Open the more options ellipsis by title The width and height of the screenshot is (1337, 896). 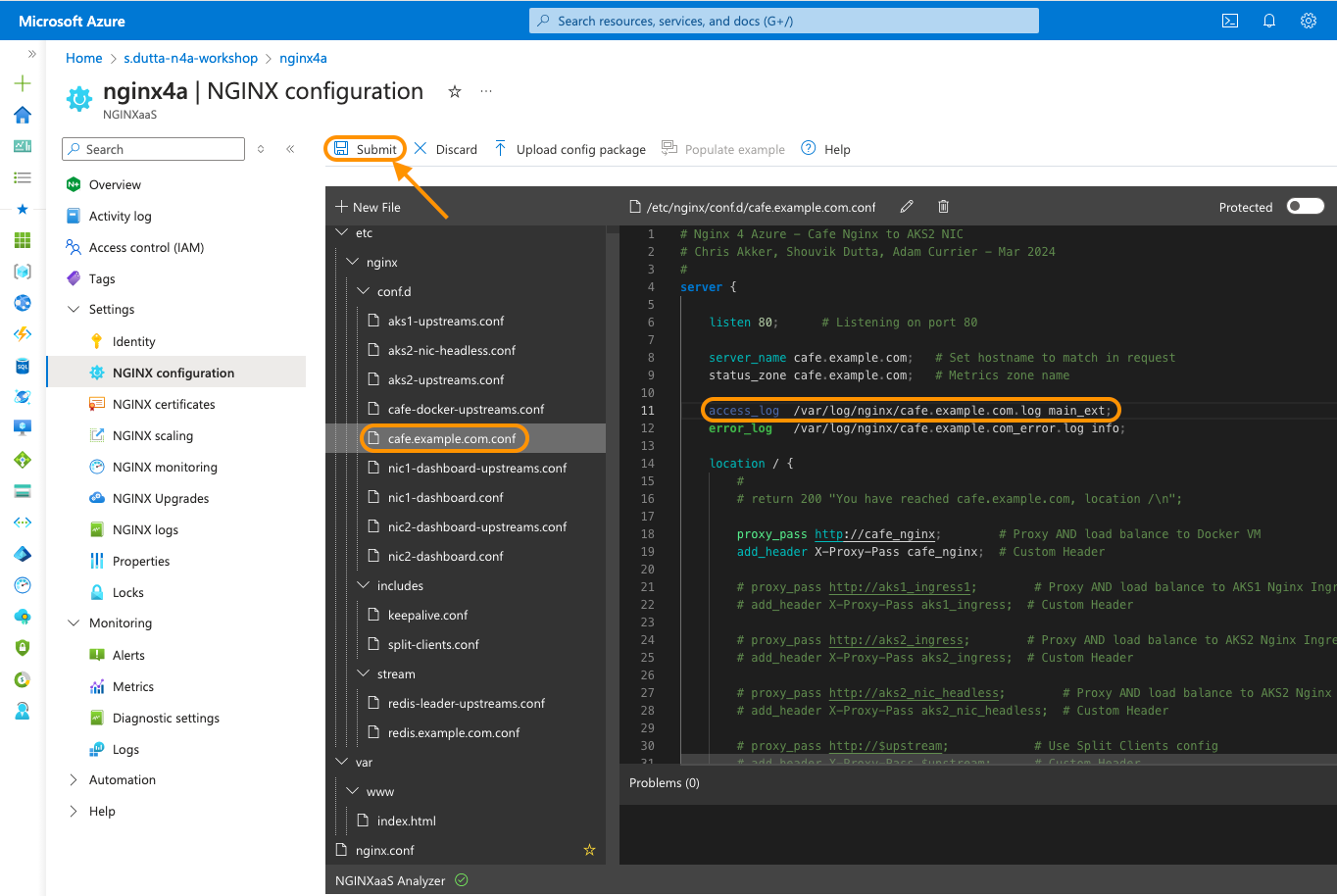[486, 91]
